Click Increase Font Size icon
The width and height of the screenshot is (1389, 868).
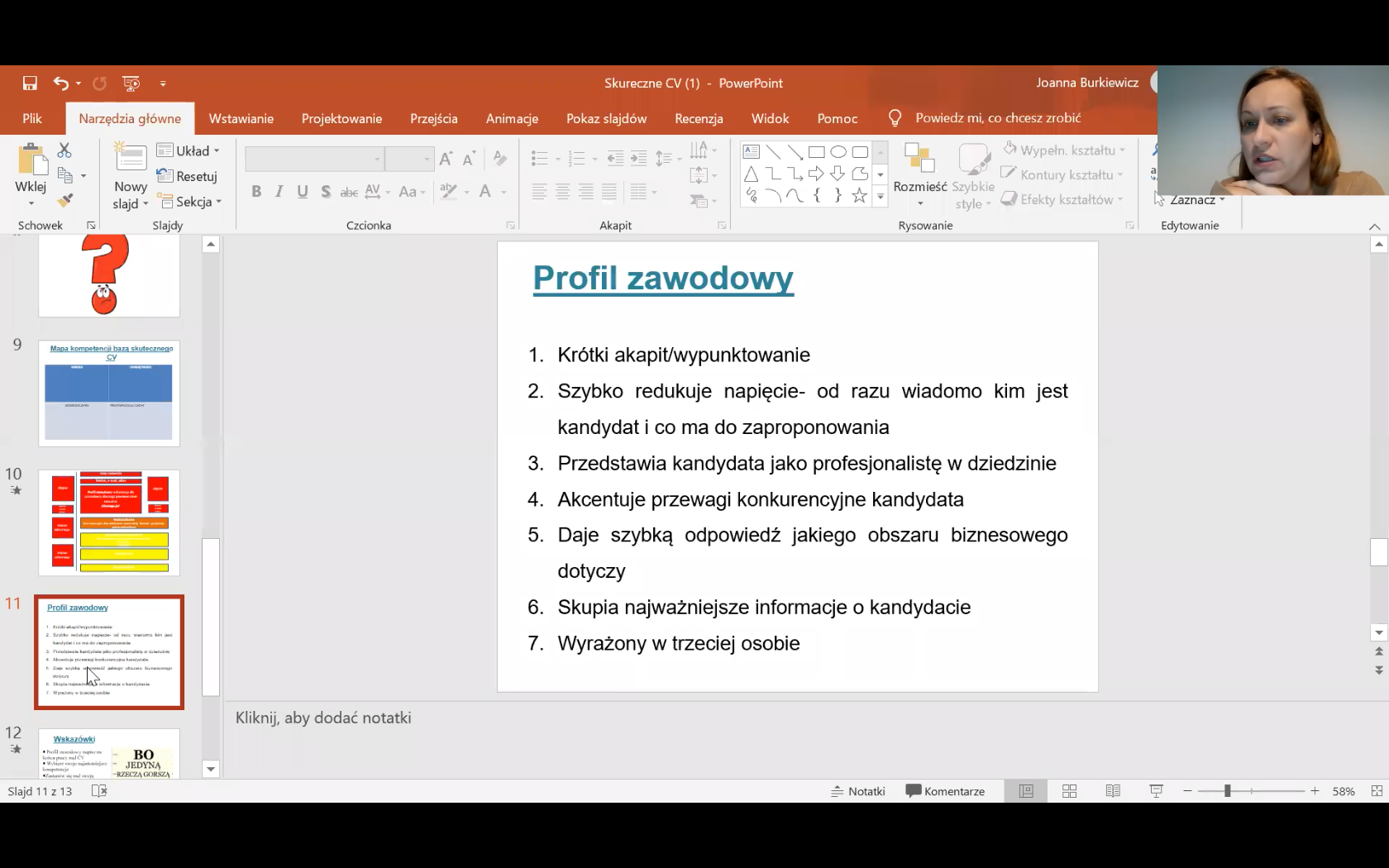[x=446, y=159]
